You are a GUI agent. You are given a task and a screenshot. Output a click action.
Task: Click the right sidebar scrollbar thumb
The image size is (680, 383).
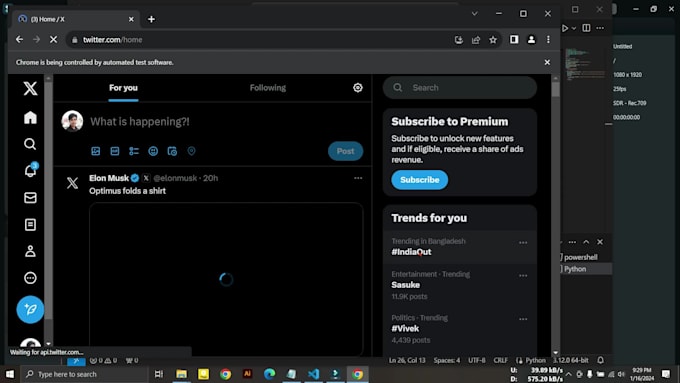coord(556,89)
